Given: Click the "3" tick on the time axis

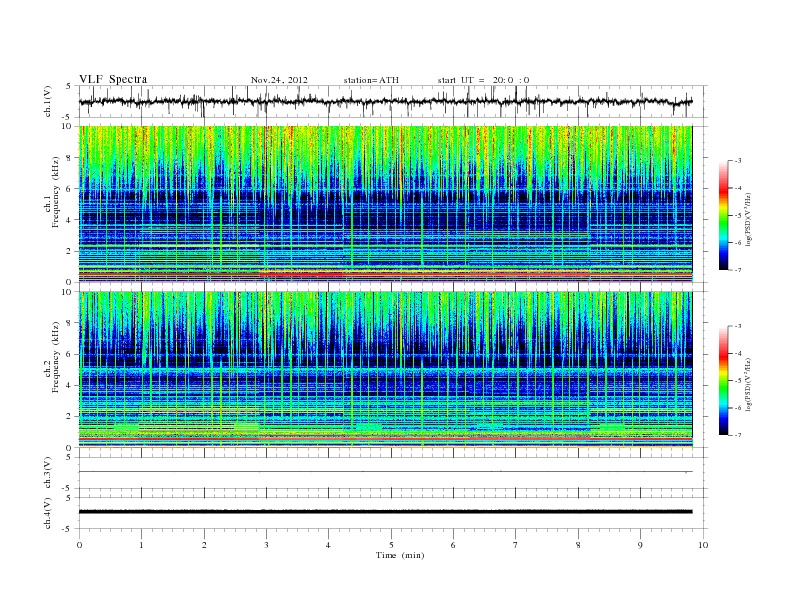Looking at the screenshot, I should (266, 545).
